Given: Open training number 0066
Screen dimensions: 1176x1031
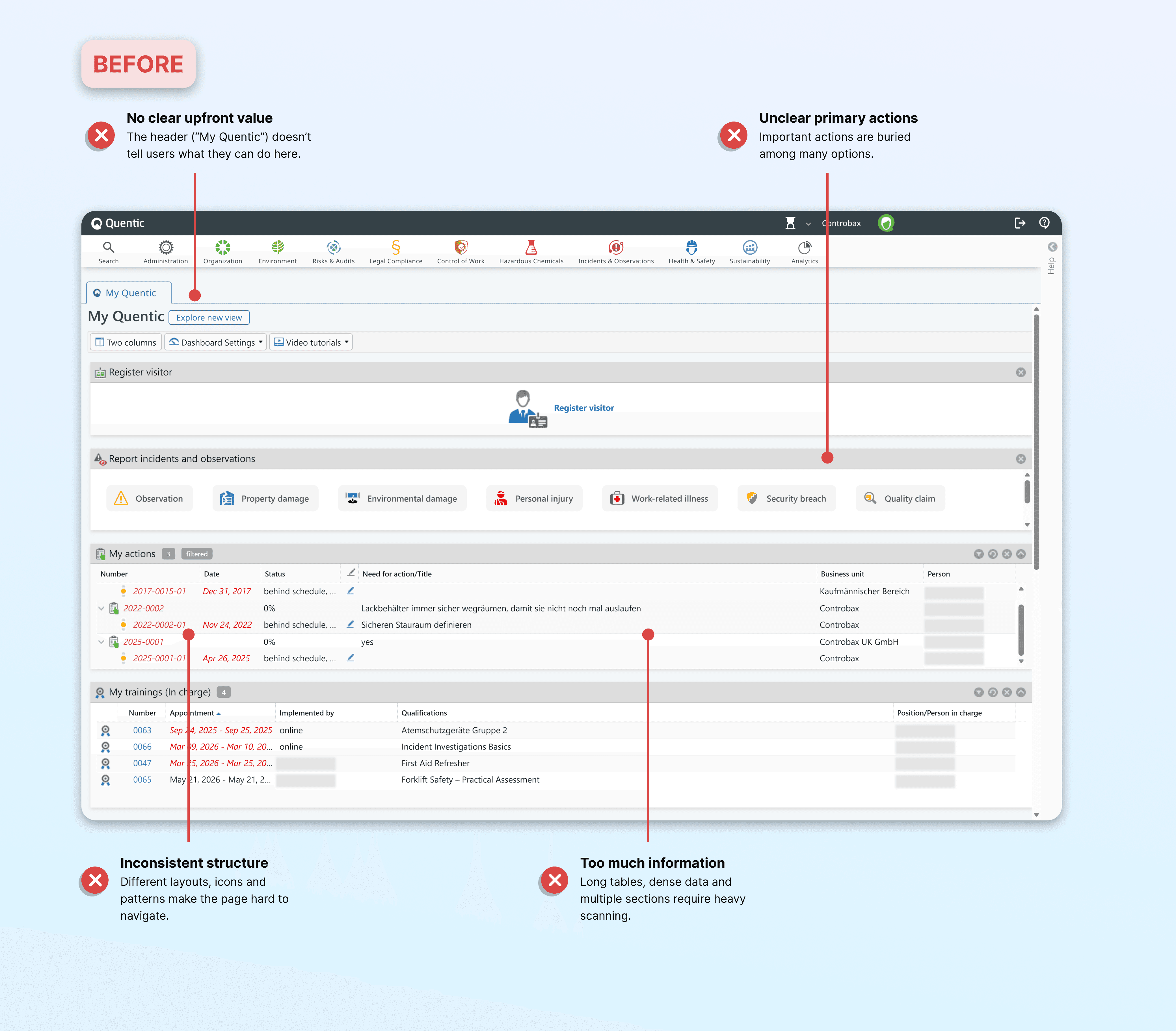Looking at the screenshot, I should pos(142,747).
